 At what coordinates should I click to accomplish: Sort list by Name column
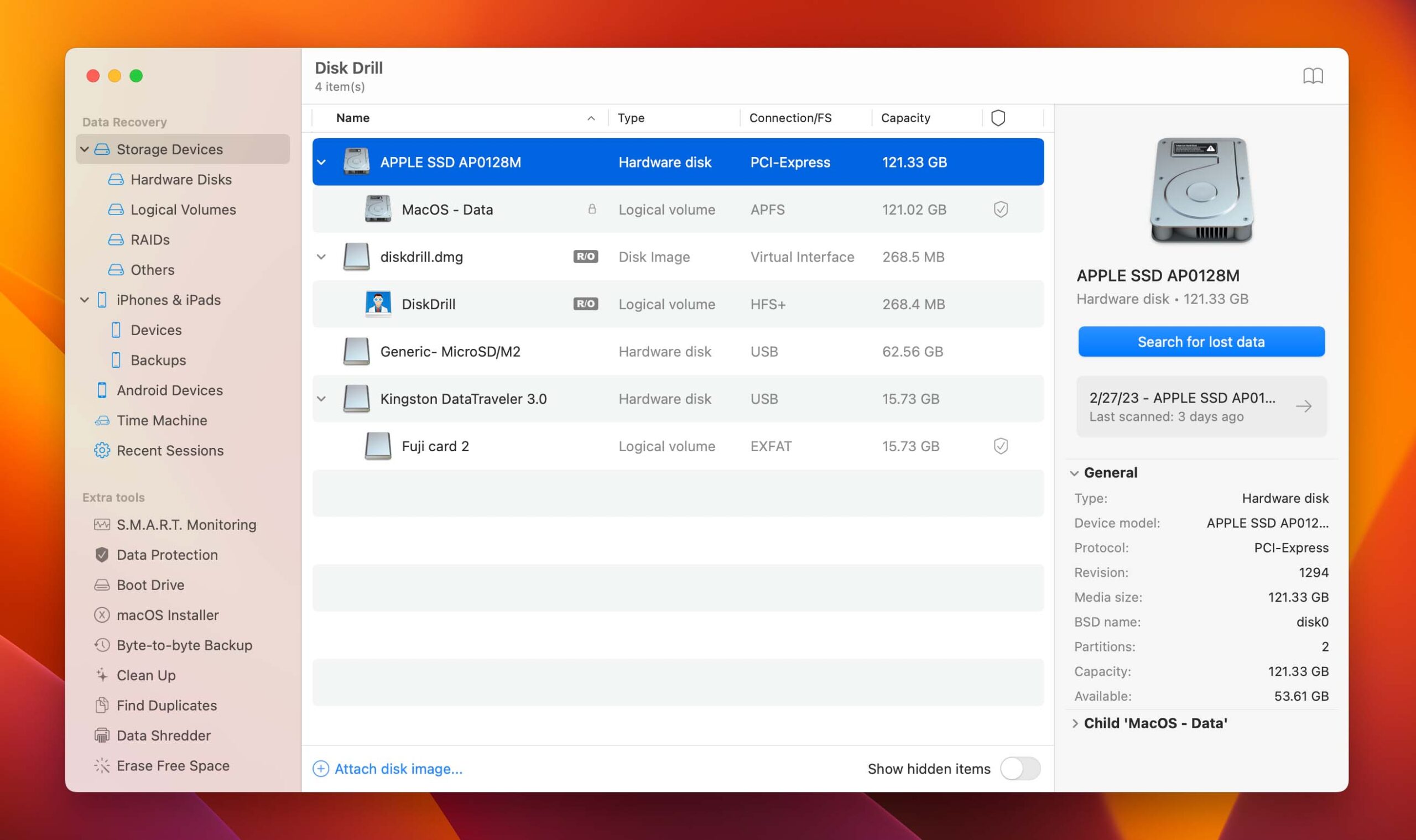(461, 118)
